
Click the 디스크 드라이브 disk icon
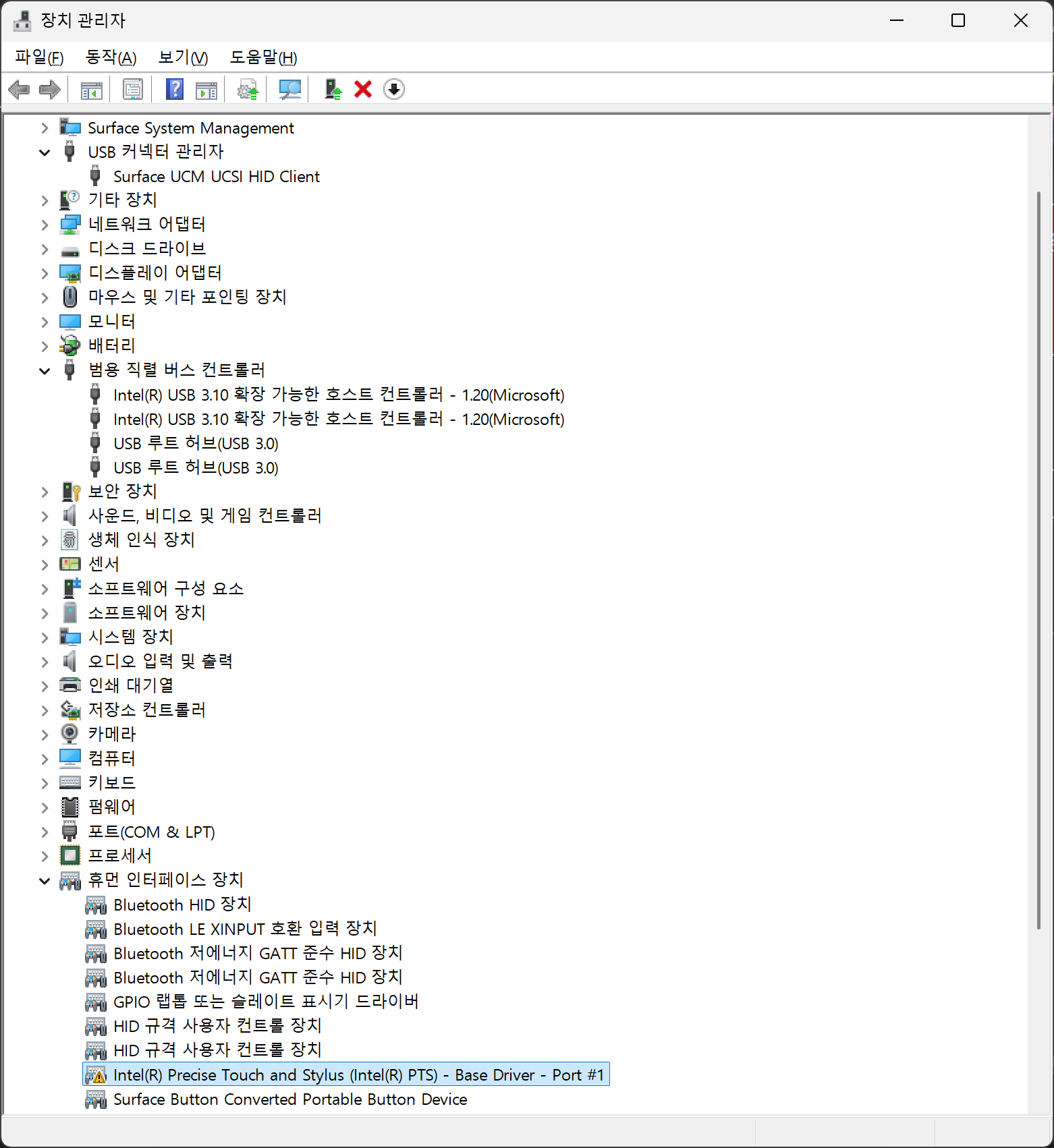coord(70,252)
